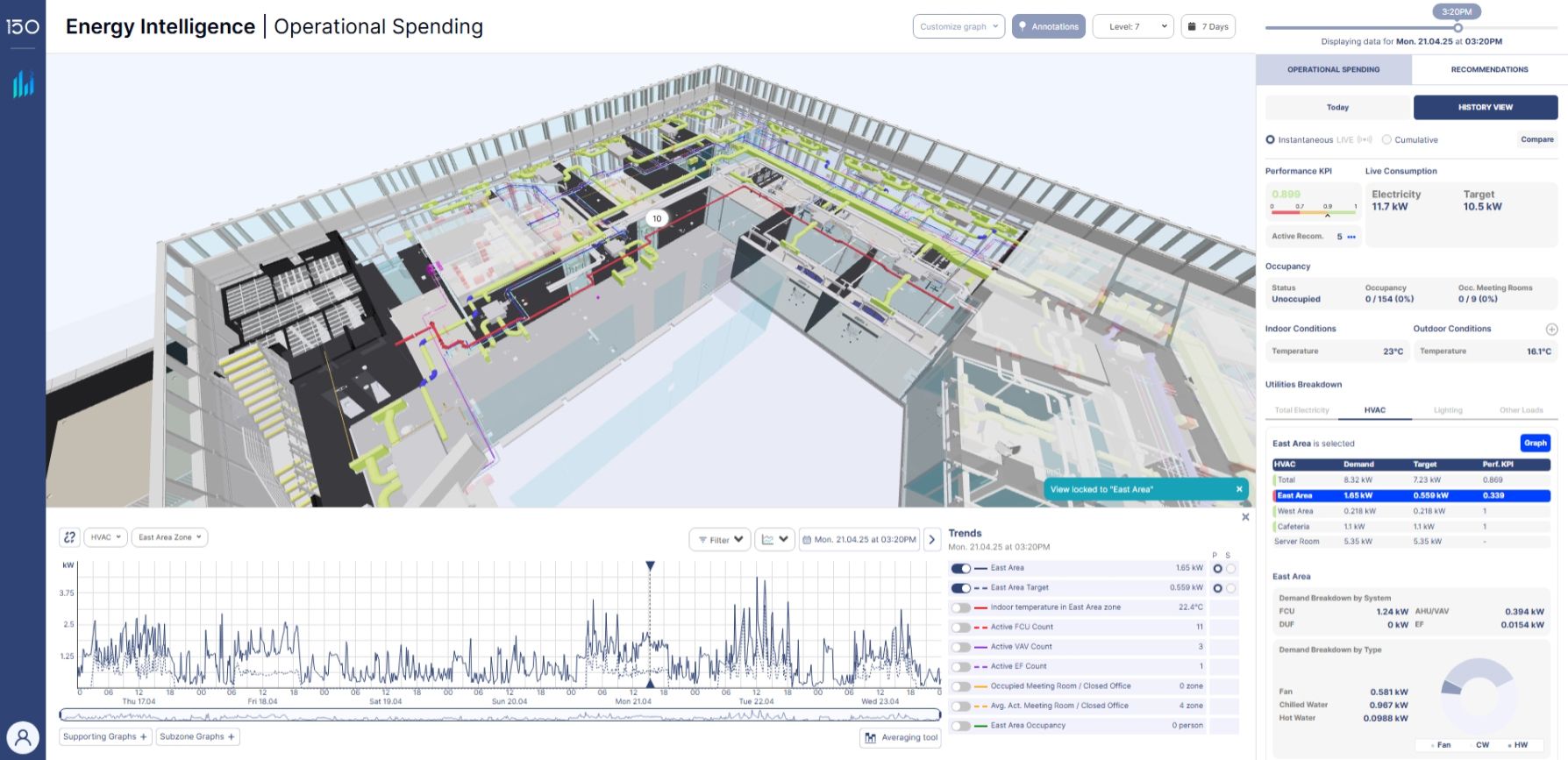Click the 7 Days range button
Image resolution: width=1568 pixels, height=760 pixels.
pos(1208,26)
